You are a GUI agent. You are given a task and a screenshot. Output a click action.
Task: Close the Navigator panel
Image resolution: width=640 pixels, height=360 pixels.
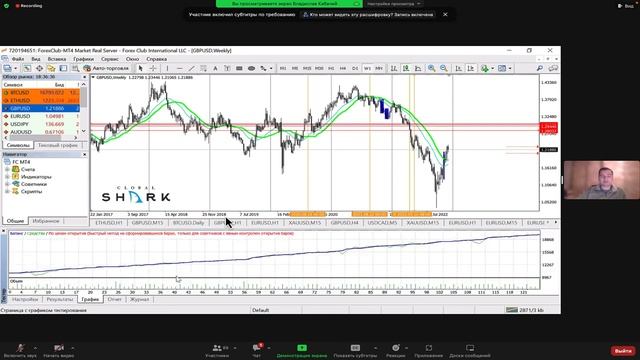coord(84,155)
